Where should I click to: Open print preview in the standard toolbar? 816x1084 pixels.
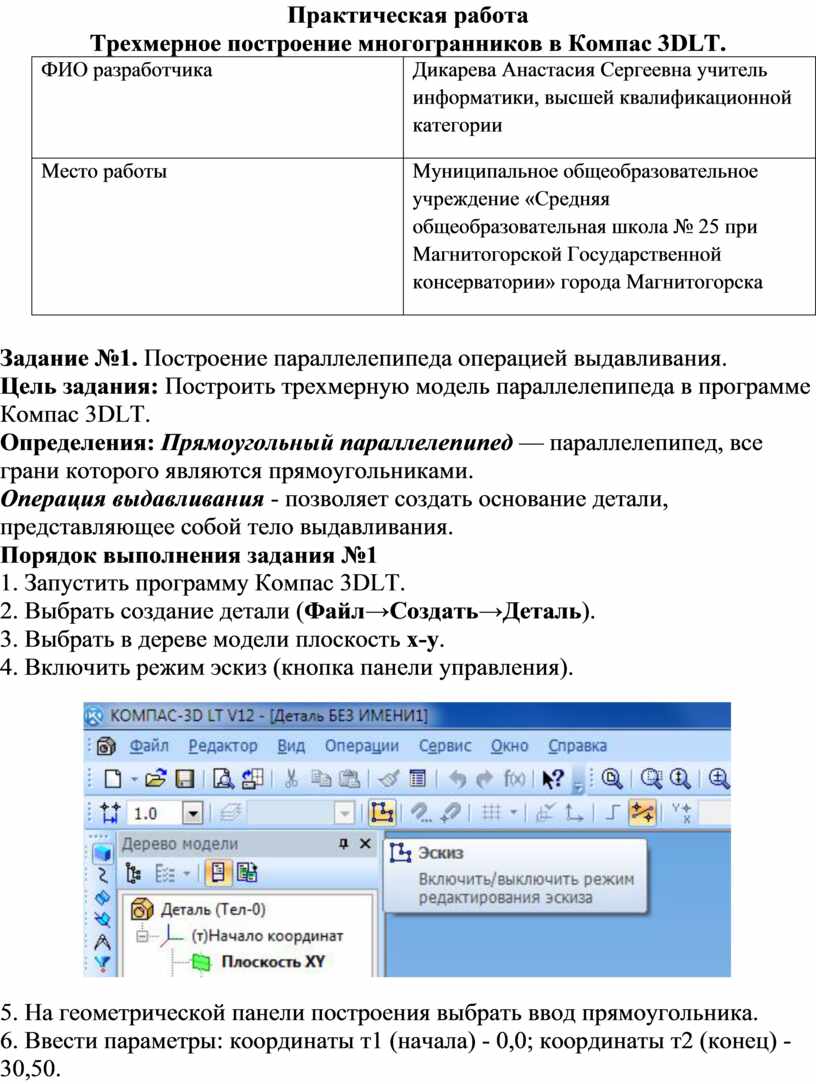223,779
